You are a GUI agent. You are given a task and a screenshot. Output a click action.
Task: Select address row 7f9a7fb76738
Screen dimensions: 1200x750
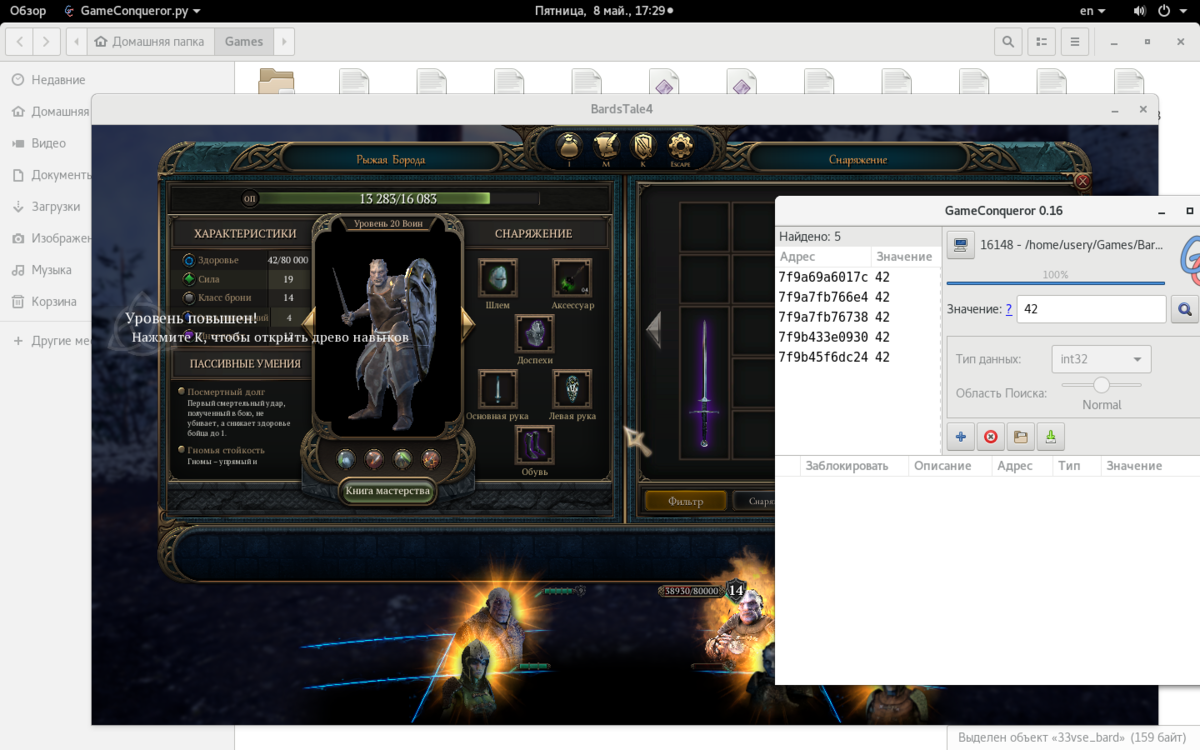point(858,317)
